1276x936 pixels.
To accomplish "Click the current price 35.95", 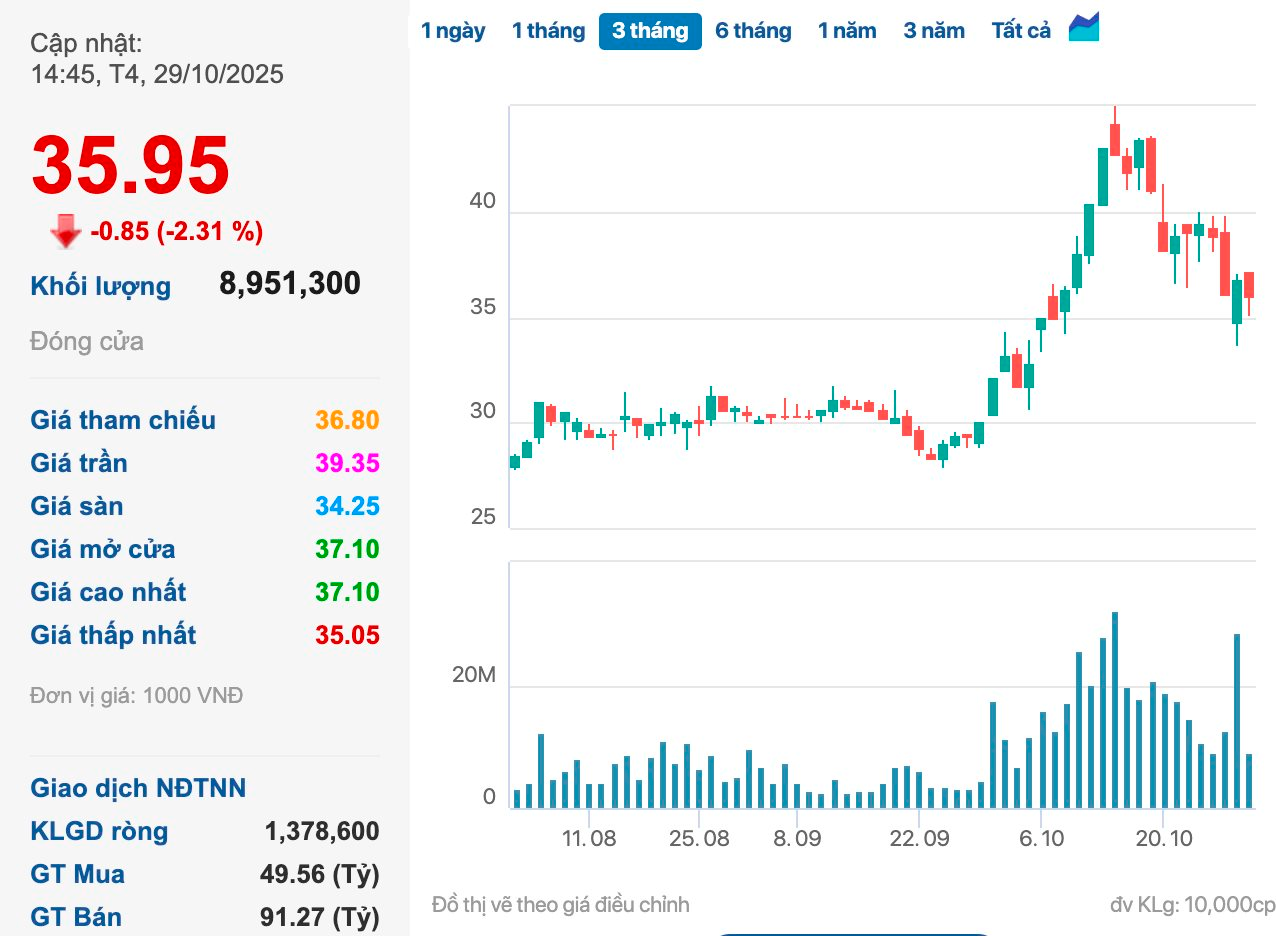I will pyautogui.click(x=131, y=165).
